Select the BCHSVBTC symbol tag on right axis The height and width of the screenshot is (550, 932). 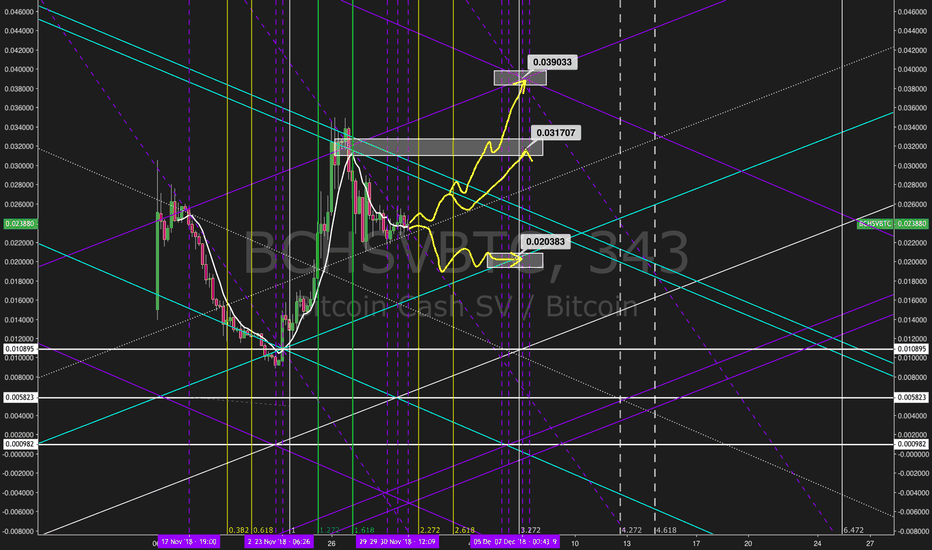875,224
